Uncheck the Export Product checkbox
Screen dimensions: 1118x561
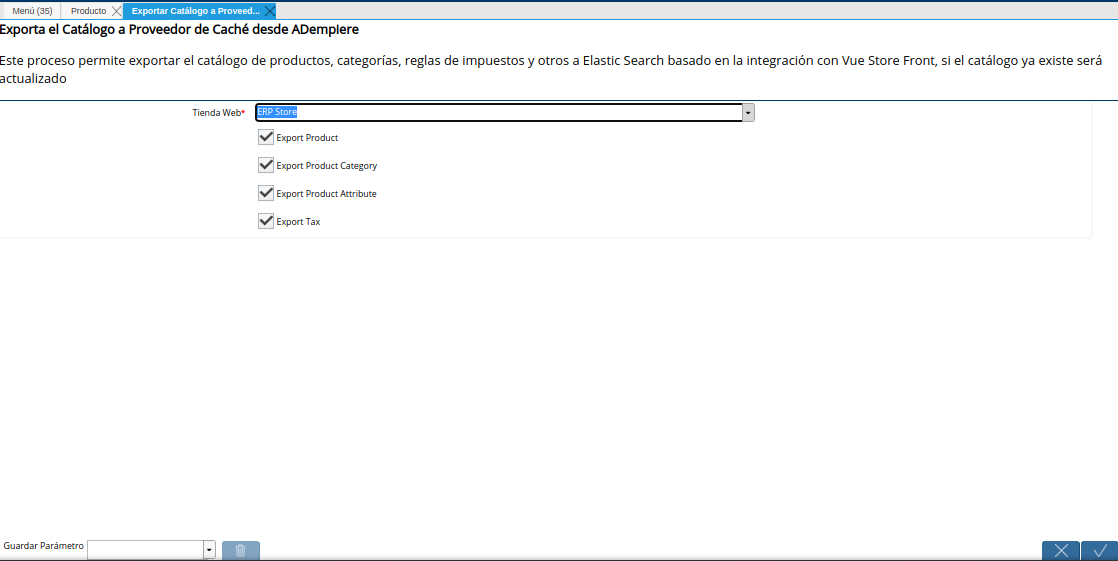point(266,137)
